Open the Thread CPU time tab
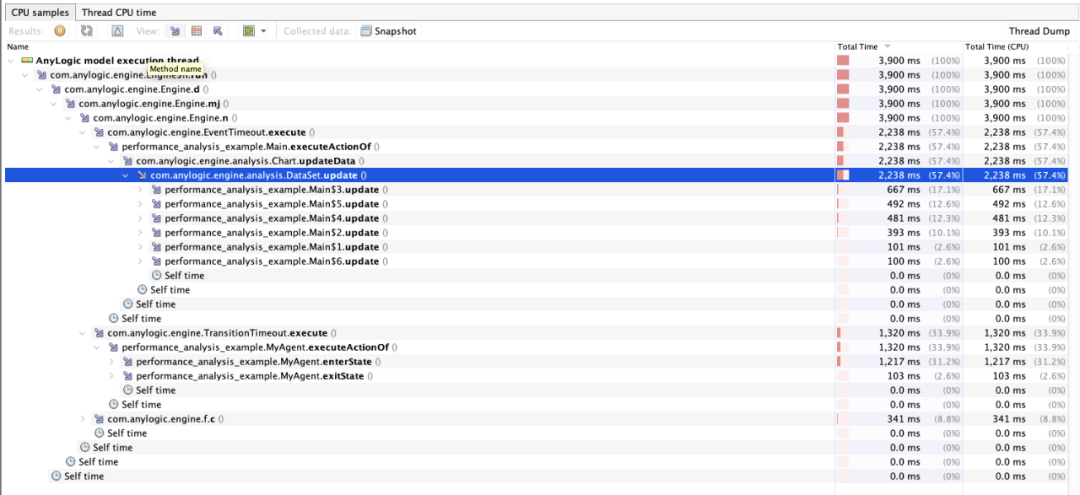This screenshot has width=1080, height=495. click(x=118, y=12)
